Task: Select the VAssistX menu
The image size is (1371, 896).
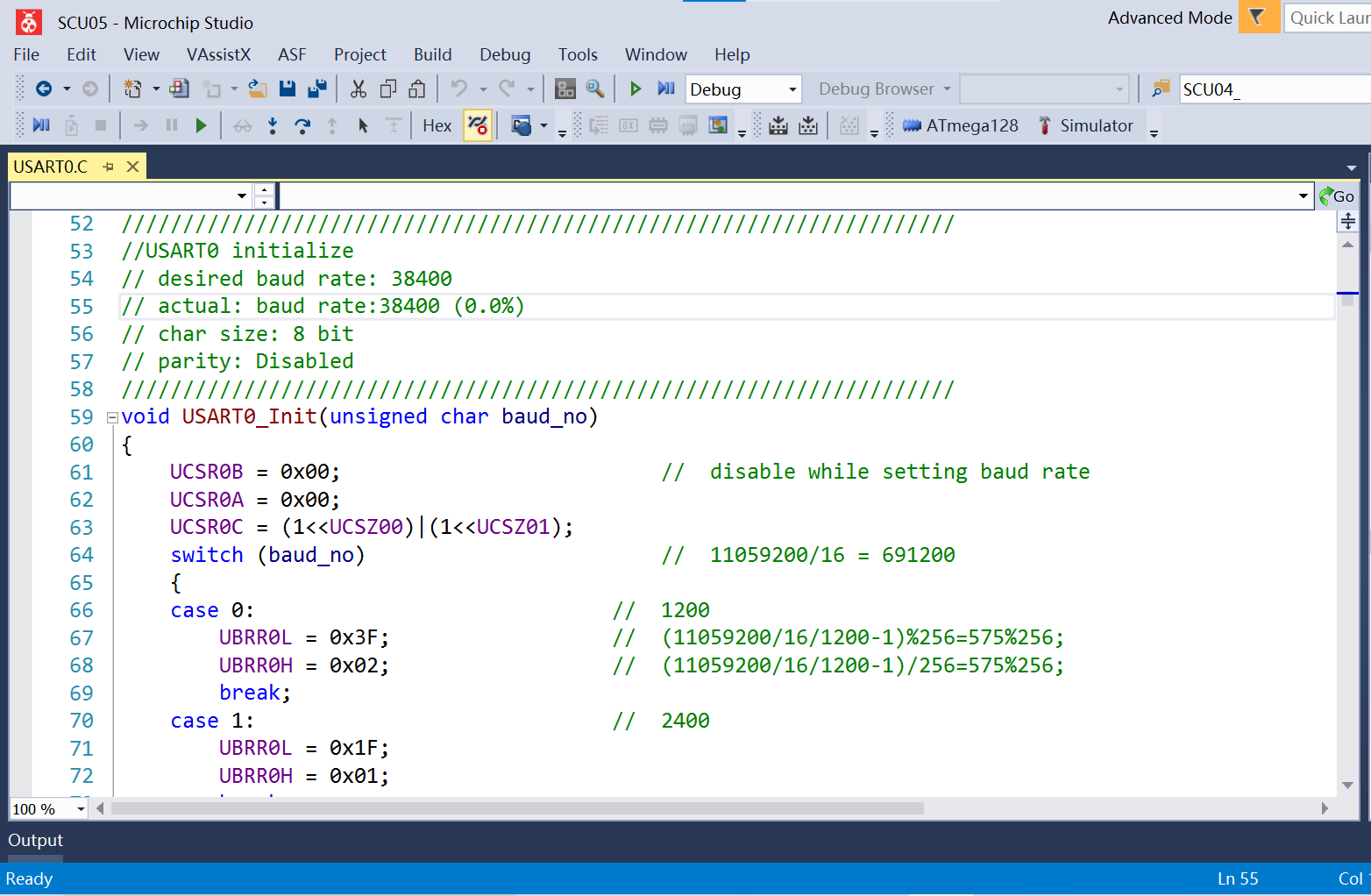Action: tap(218, 54)
